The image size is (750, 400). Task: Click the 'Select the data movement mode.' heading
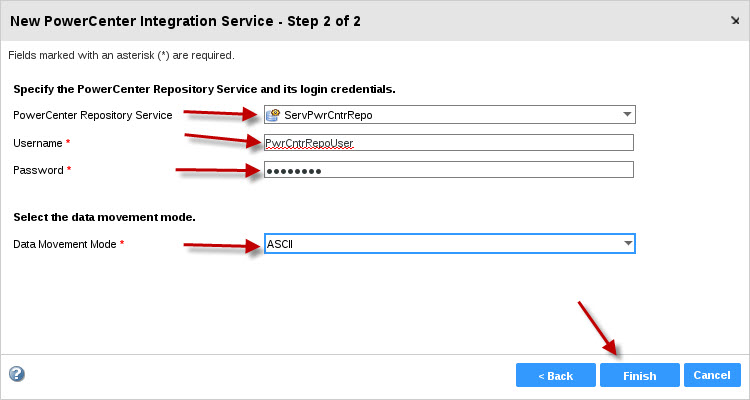[x=104, y=217]
